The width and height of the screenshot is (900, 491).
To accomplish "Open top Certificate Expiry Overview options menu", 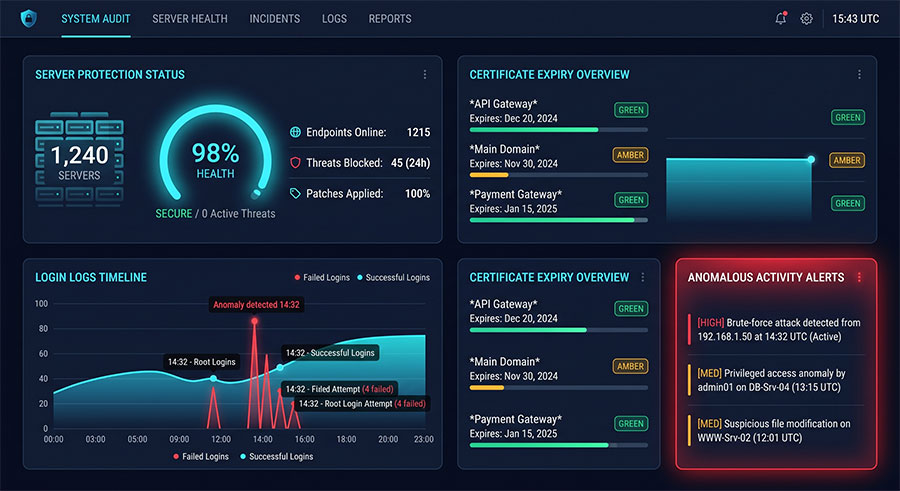I will click(x=859, y=74).
